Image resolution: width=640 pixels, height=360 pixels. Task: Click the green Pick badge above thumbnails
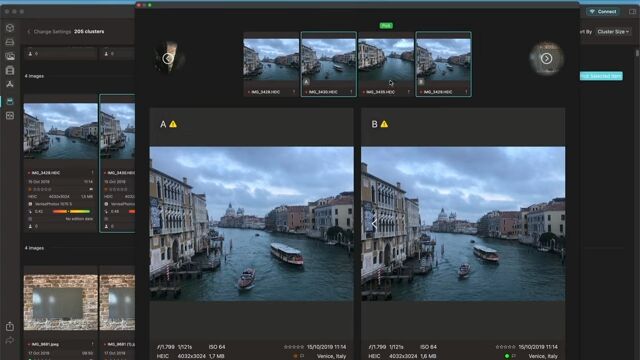(x=386, y=26)
